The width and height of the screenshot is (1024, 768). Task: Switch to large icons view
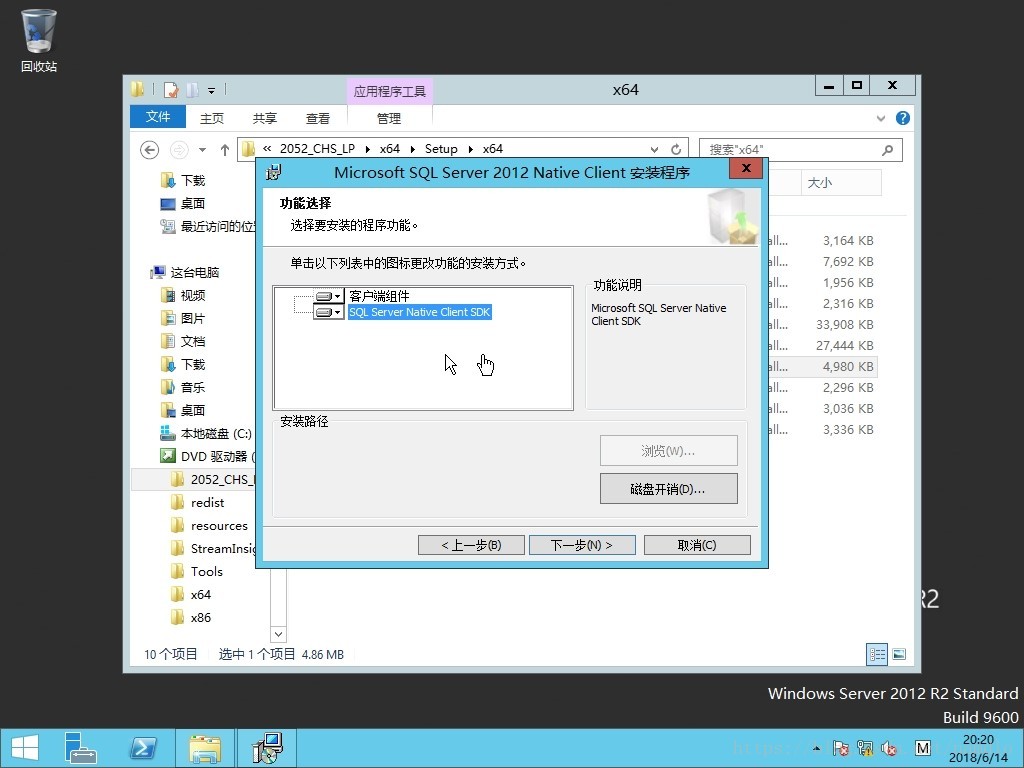[x=899, y=654]
